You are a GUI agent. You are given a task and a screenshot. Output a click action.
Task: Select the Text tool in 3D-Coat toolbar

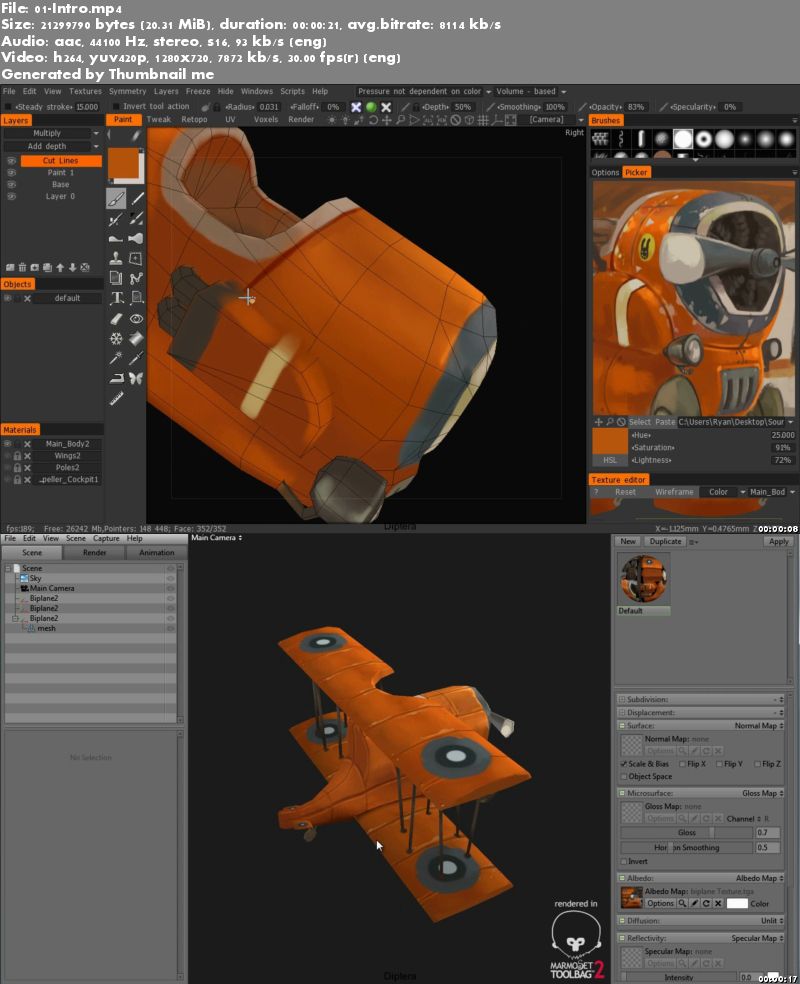pos(117,298)
